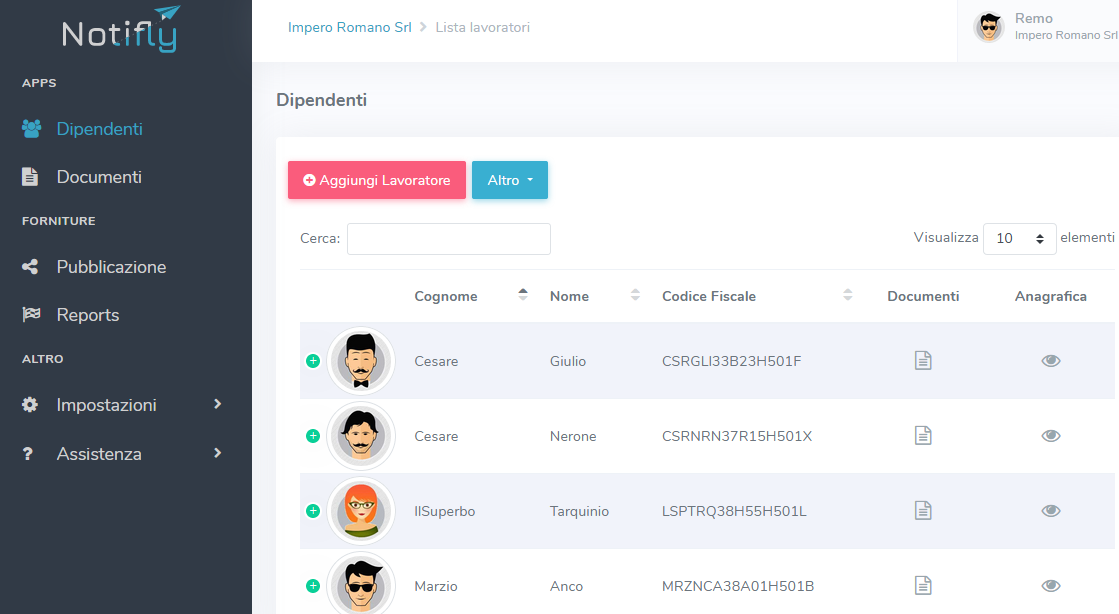Open document icon for Giulio Cesare
The width and height of the screenshot is (1119, 614).
click(x=923, y=360)
